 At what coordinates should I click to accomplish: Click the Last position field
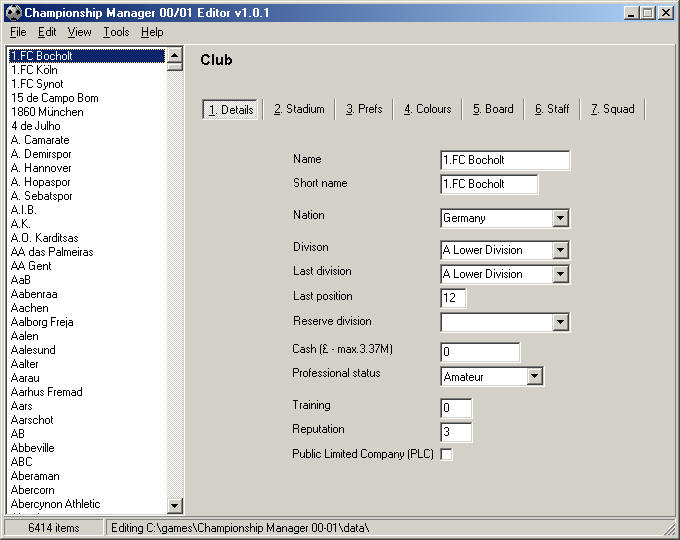(453, 298)
